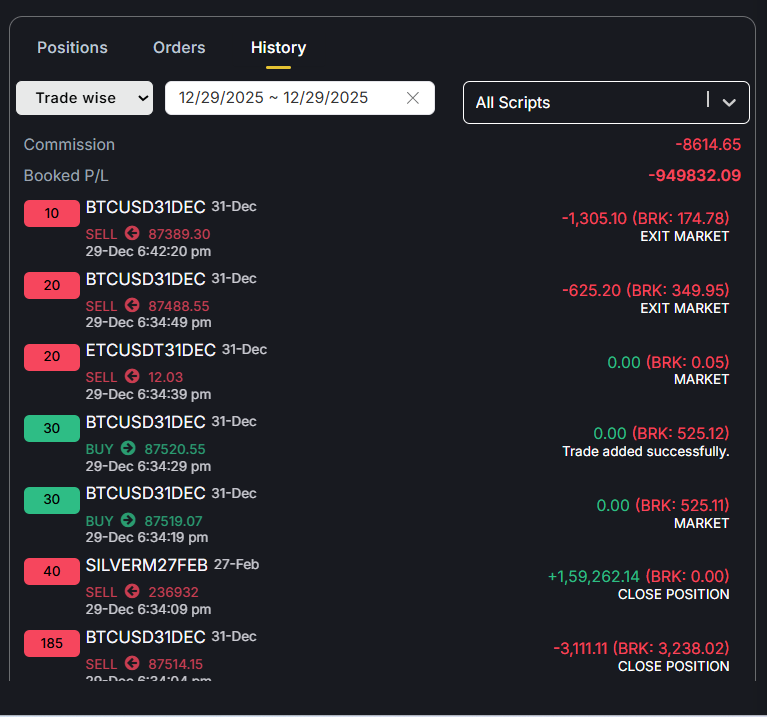Click the green quantity badge at 87520.55
This screenshot has width=767, height=717.
[x=52, y=428]
